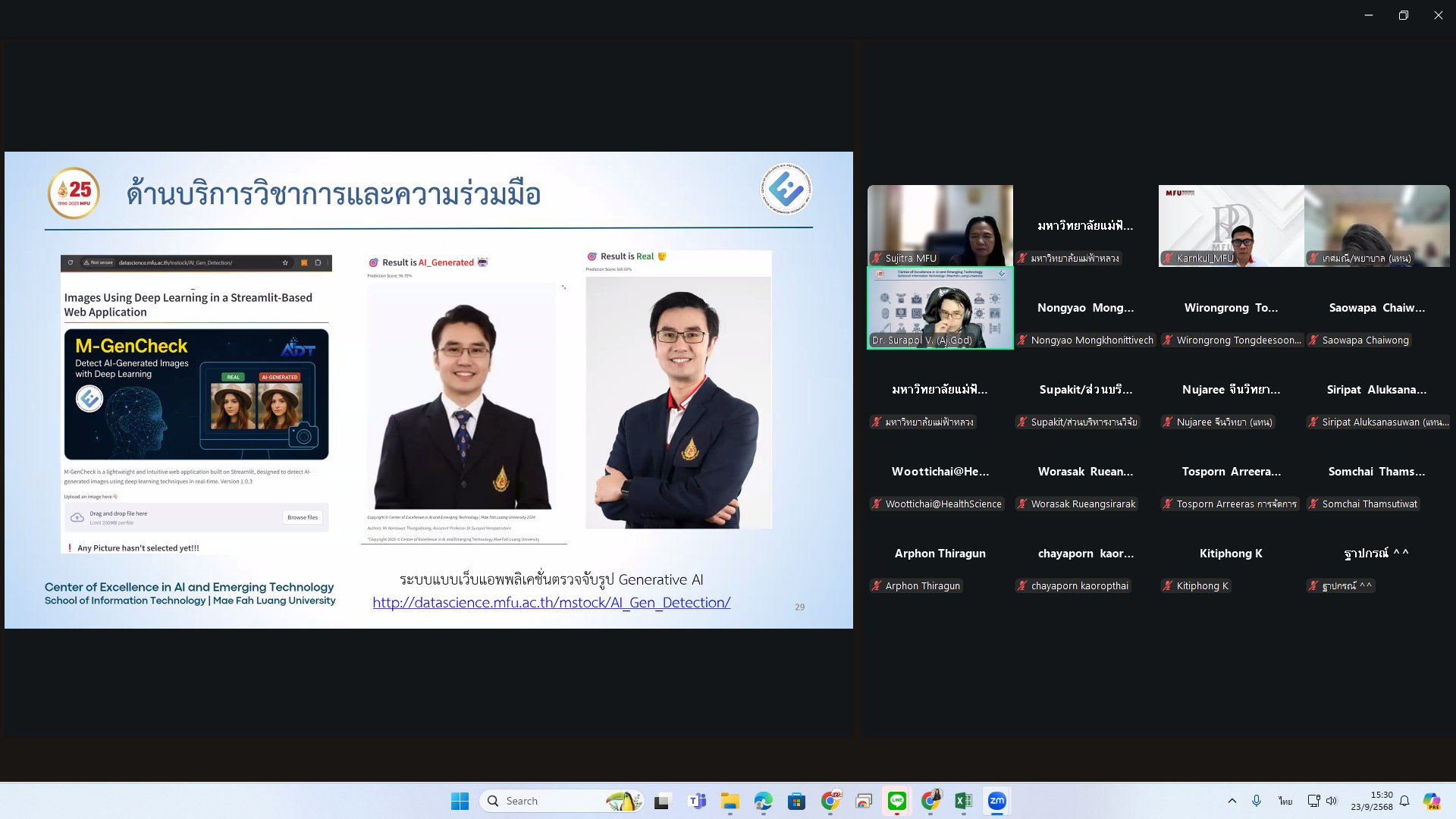Open Microsoft Edge in taskbar
1456x819 pixels.
pyautogui.click(x=763, y=801)
